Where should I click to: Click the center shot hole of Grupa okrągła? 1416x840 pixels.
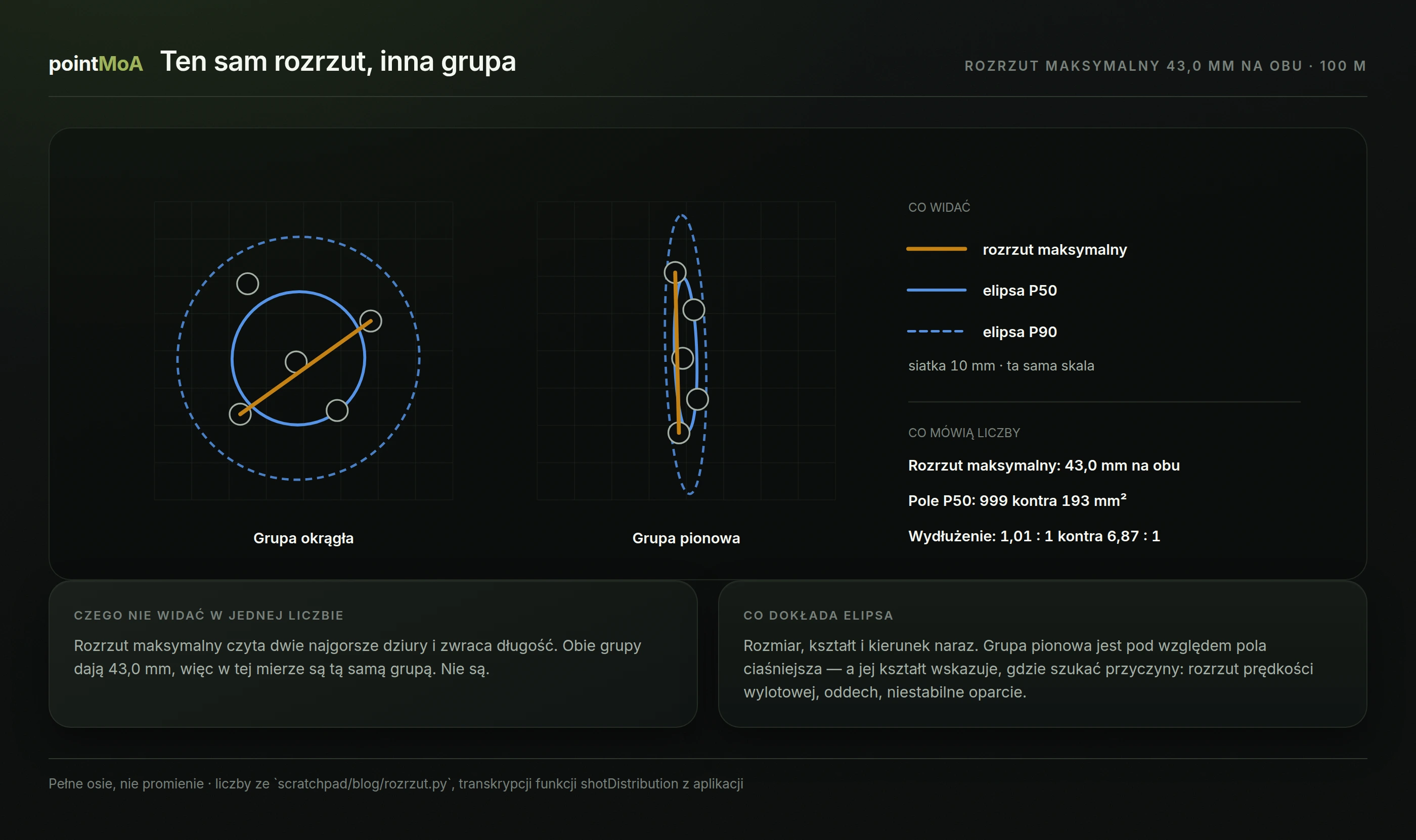296,362
